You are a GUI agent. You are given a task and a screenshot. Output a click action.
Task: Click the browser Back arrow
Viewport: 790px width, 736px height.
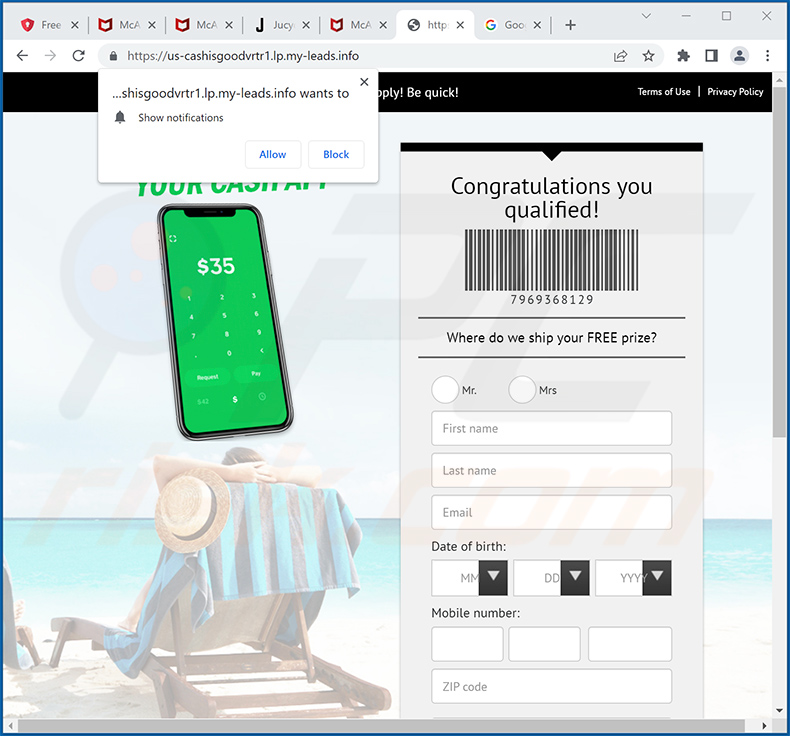point(22,56)
